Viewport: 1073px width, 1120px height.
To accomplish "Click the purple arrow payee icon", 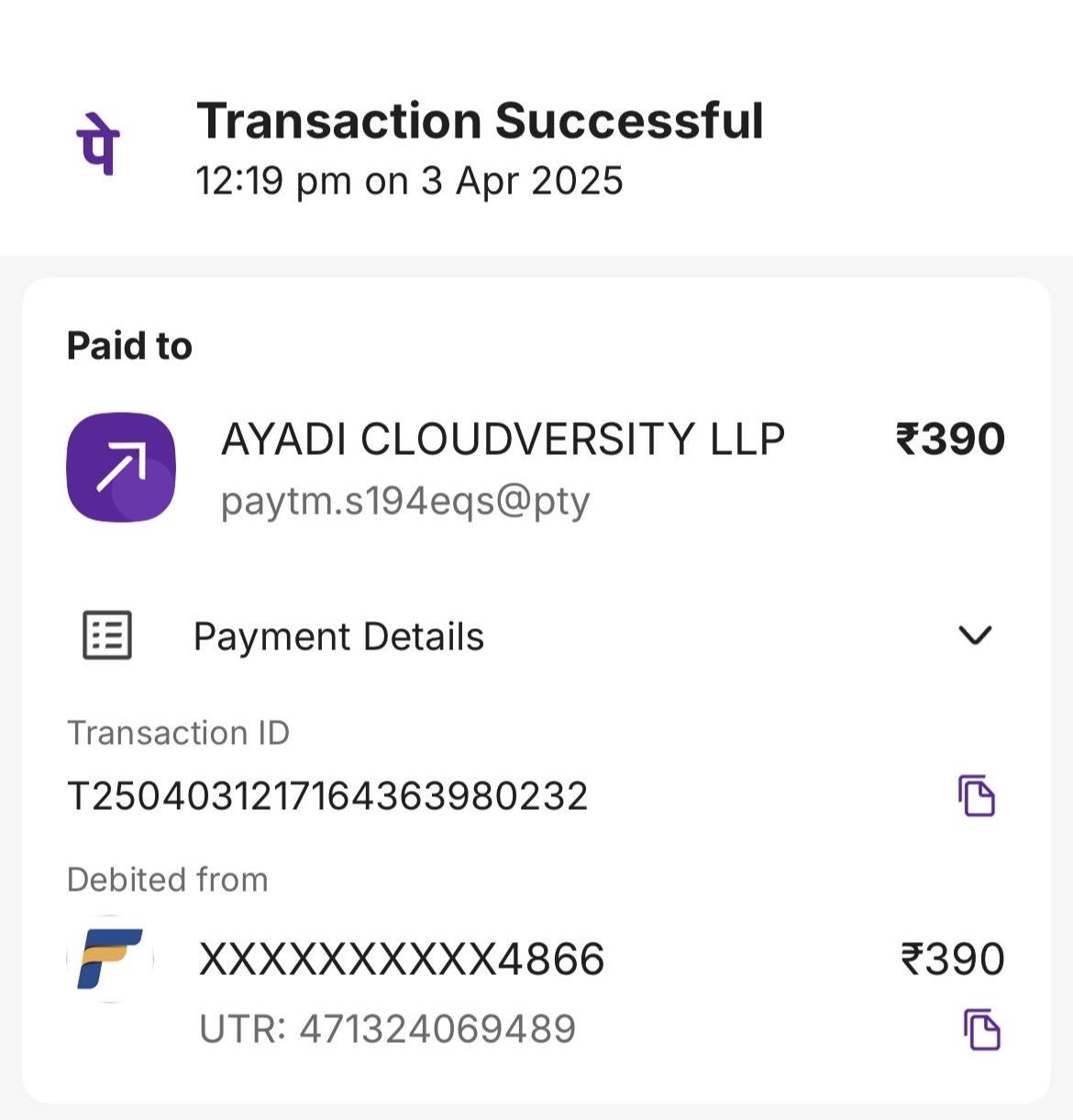I will [121, 467].
